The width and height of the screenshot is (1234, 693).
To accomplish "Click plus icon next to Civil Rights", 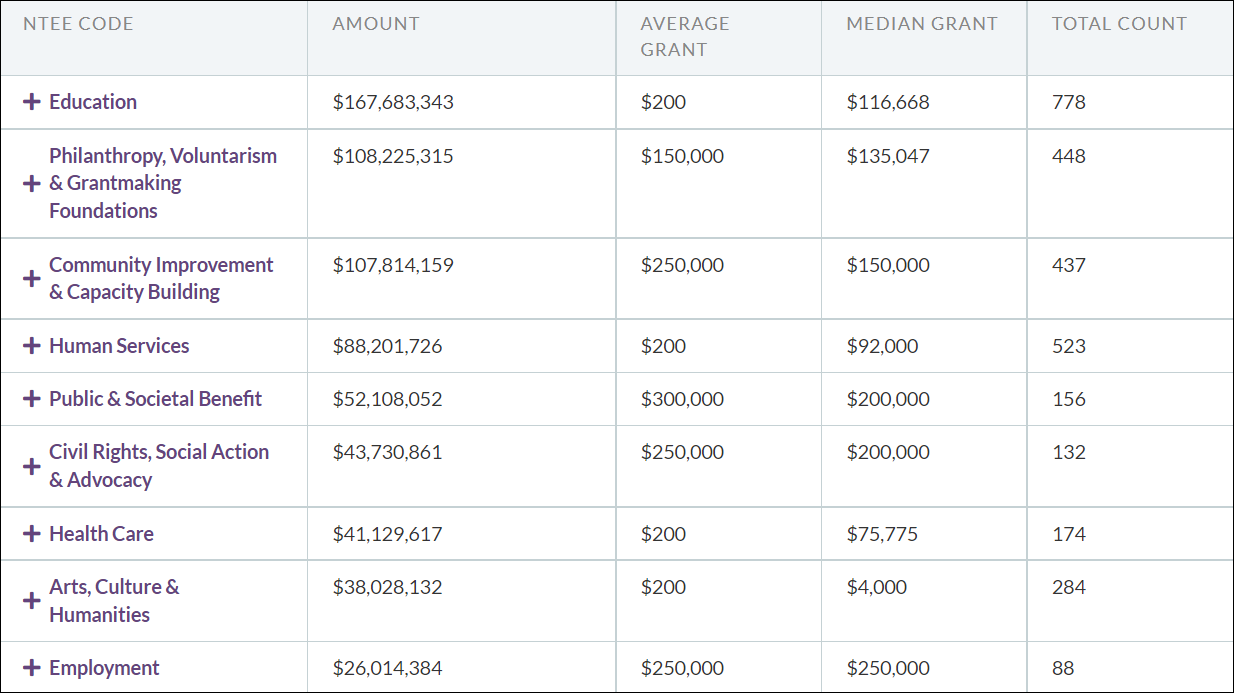I will pyautogui.click(x=32, y=466).
